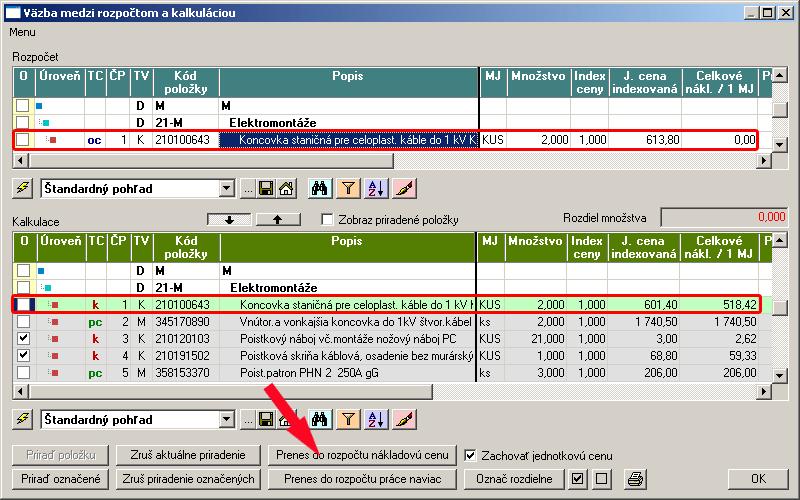Collapse Rozpočet 21-M Elektromontáže tree node
The height and width of the screenshot is (500, 800).
click(x=45, y=123)
